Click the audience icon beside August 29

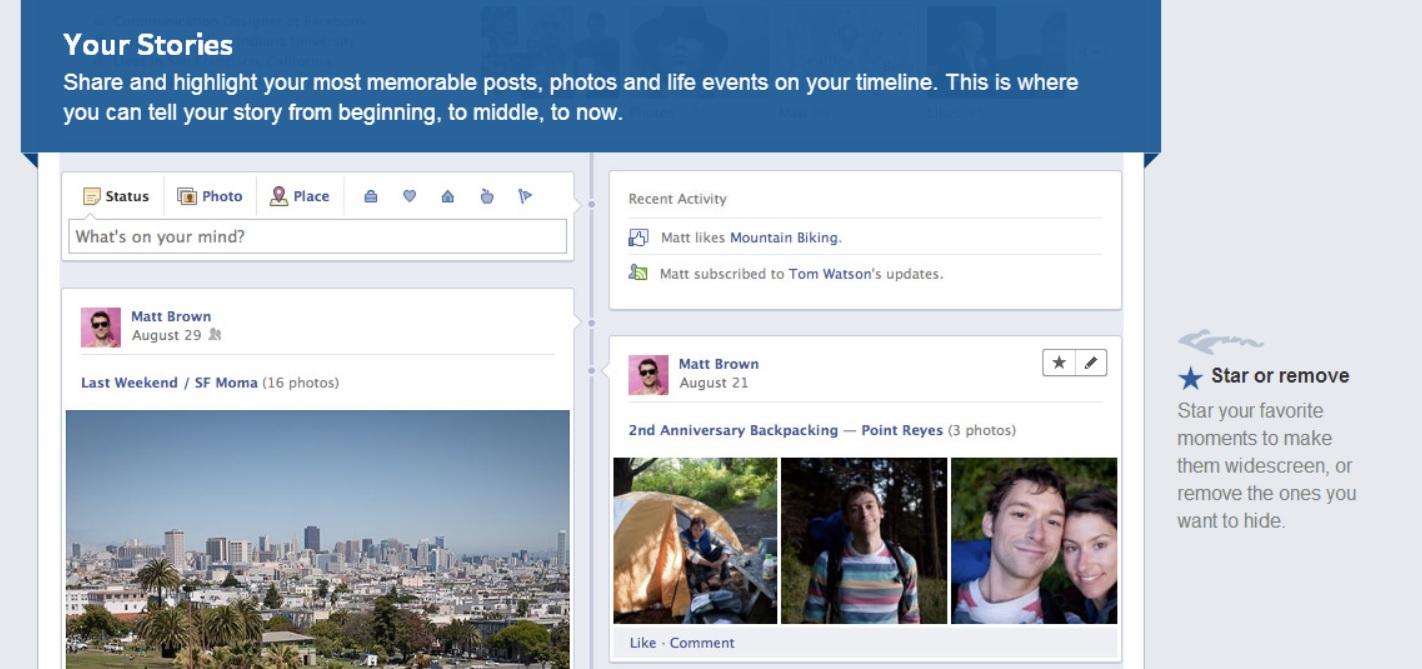tap(215, 336)
